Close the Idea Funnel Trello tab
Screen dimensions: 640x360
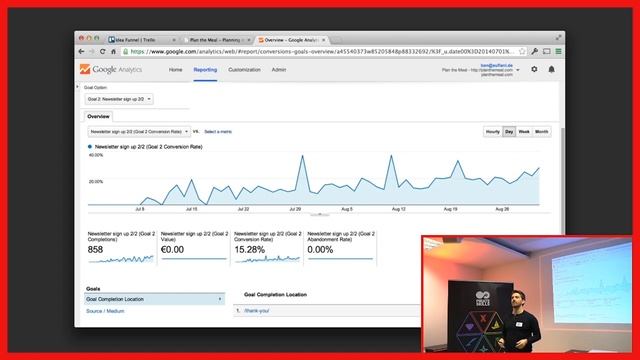pos(174,40)
